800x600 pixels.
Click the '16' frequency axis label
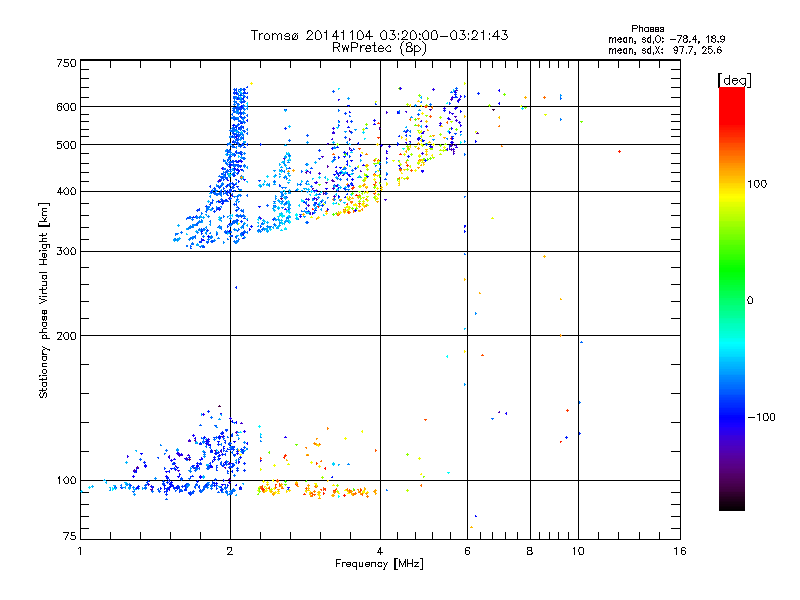click(680, 551)
